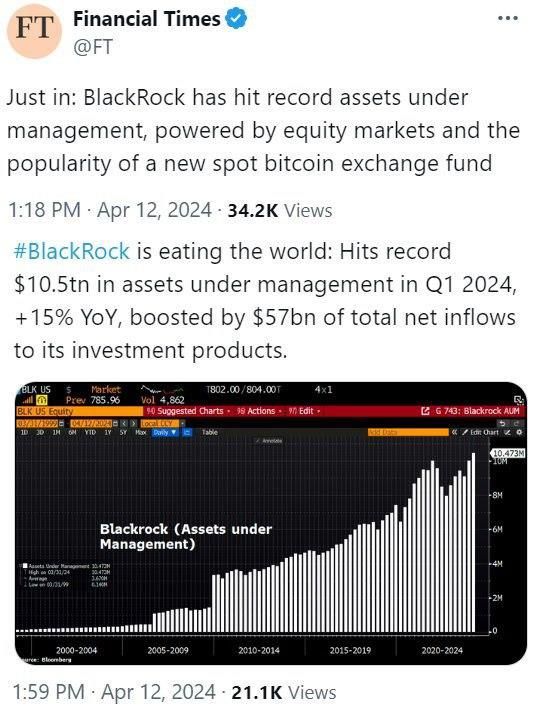541x712 pixels.
Task: Toggle the Assets Under Management legend marker
Action: [x=25, y=566]
